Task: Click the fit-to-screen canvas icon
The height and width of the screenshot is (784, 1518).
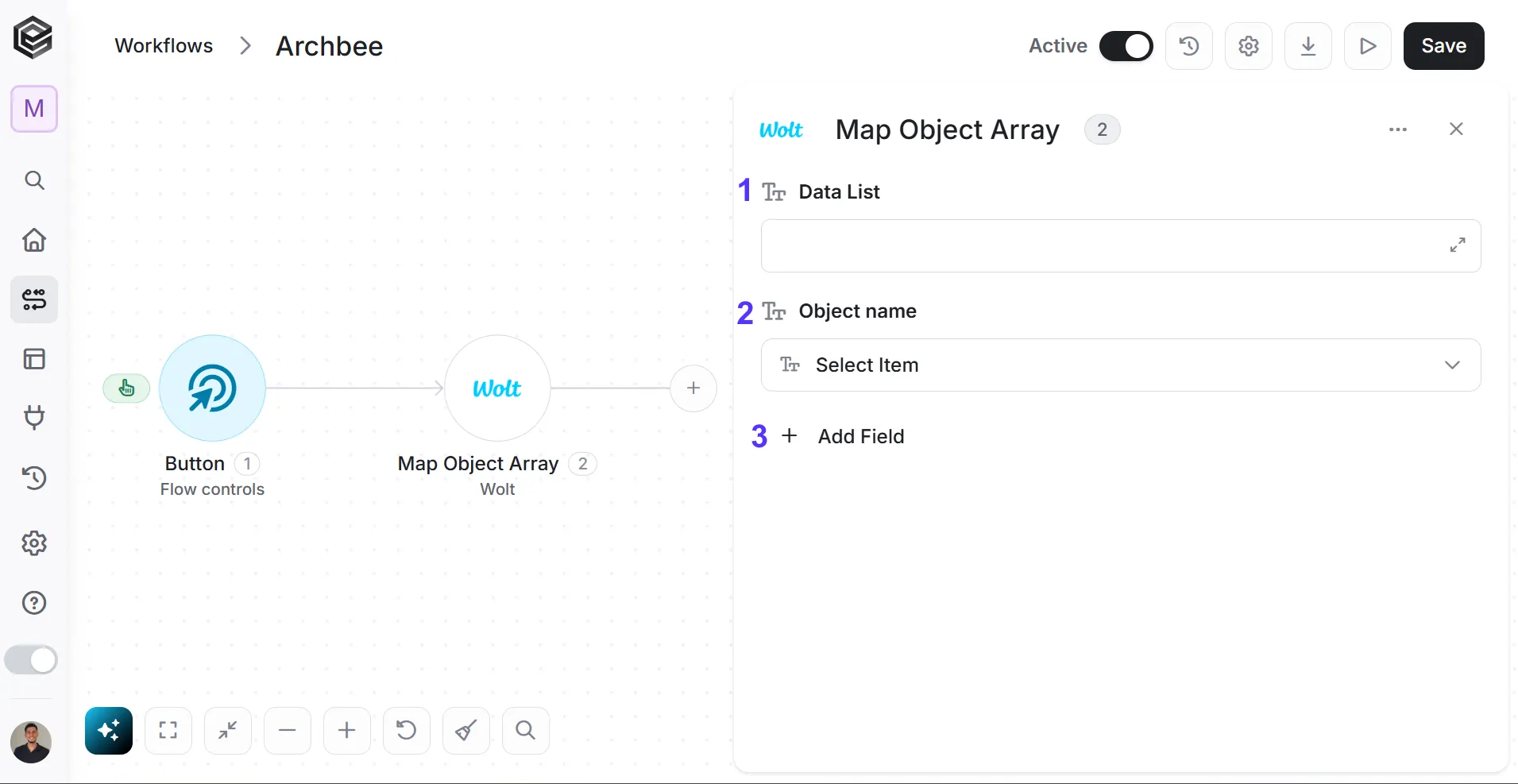Action: point(168,730)
